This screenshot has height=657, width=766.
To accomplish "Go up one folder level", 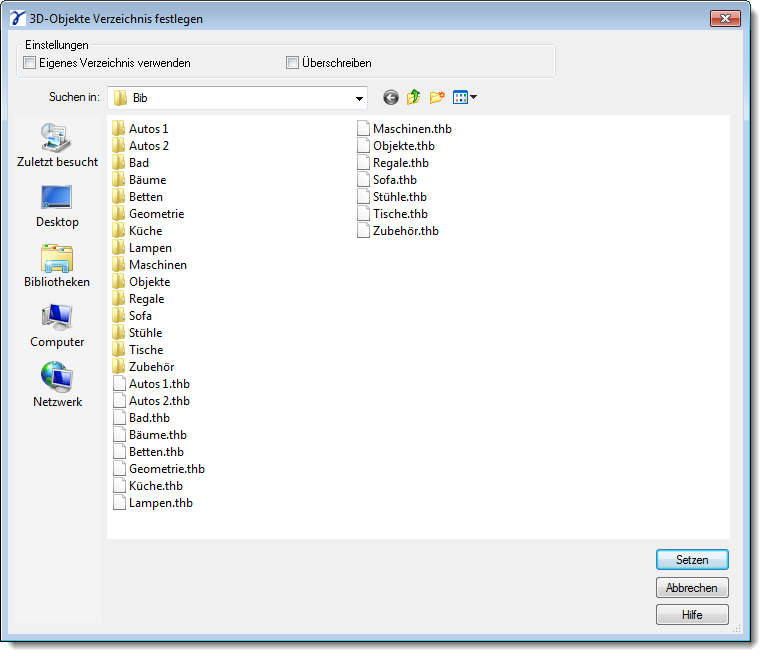I will (x=413, y=97).
